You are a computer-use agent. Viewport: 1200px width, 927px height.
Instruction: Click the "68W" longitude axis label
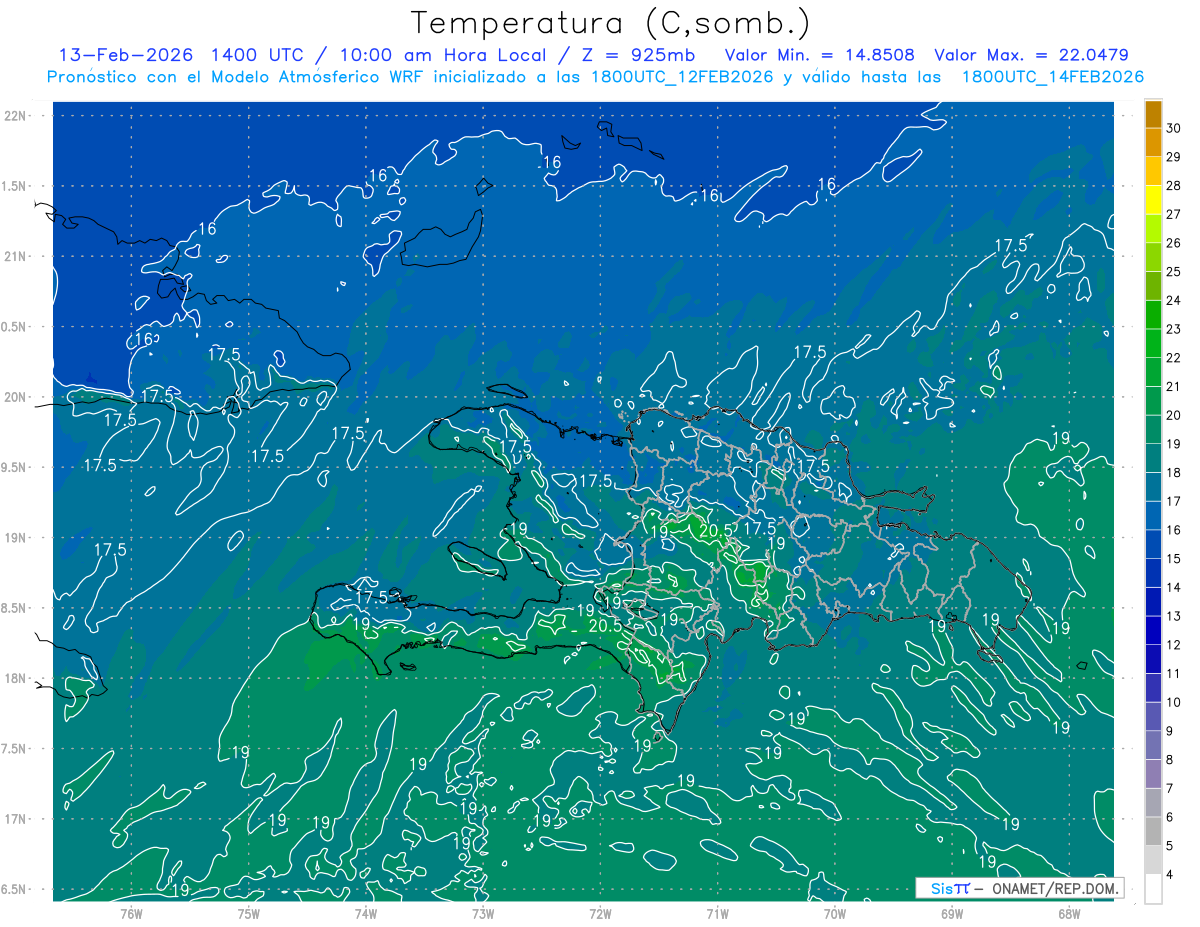(1069, 913)
